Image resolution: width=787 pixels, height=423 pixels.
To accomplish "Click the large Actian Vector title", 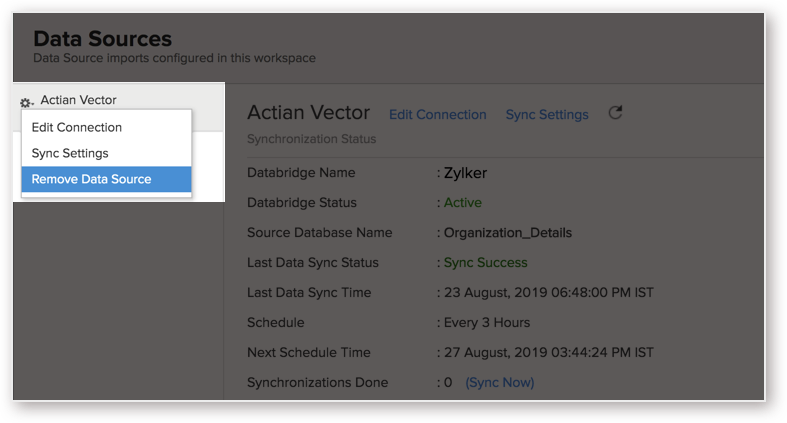I will [x=309, y=112].
